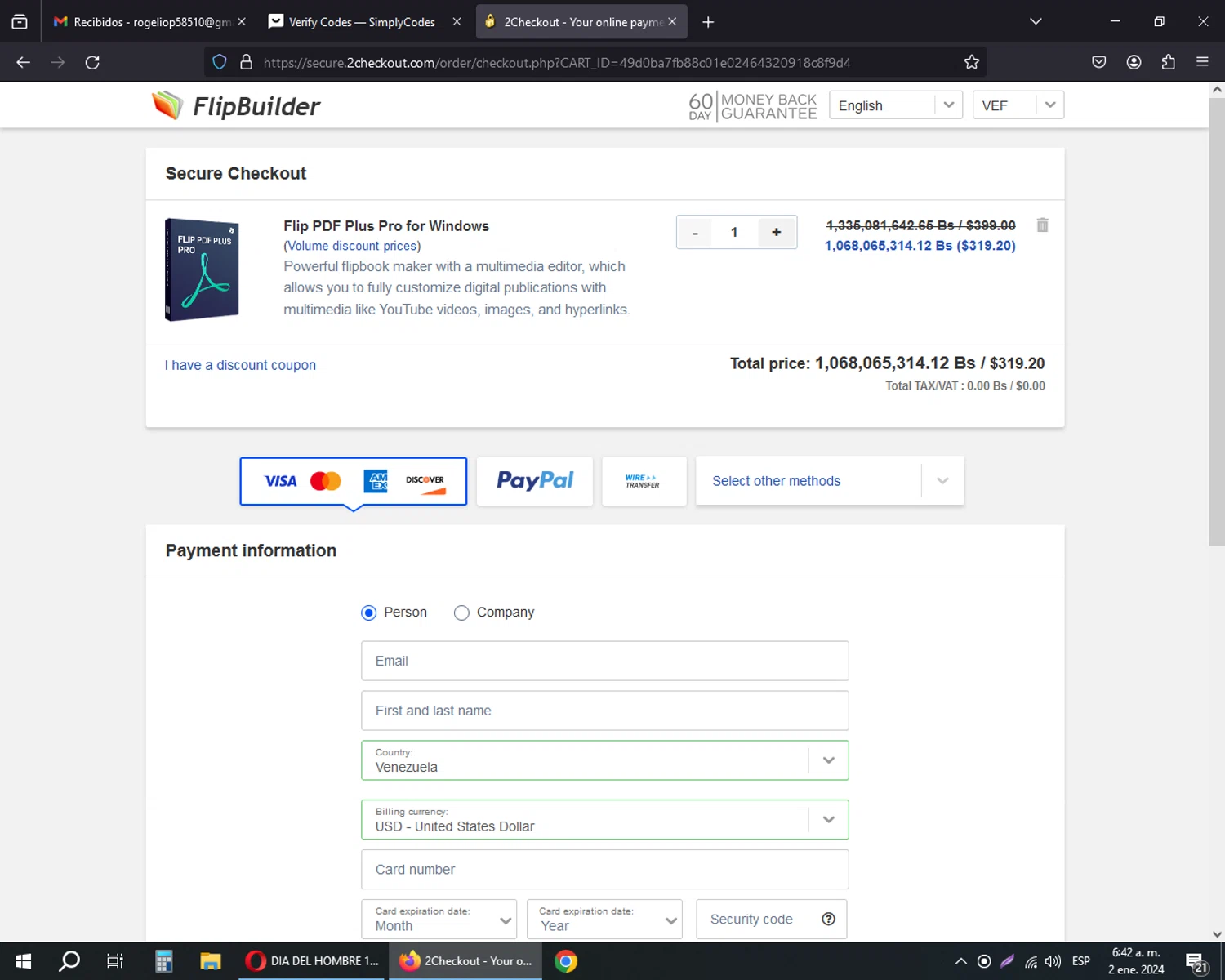This screenshot has width=1225, height=980.
Task: List all tabs with the chevron
Action: [x=1036, y=21]
